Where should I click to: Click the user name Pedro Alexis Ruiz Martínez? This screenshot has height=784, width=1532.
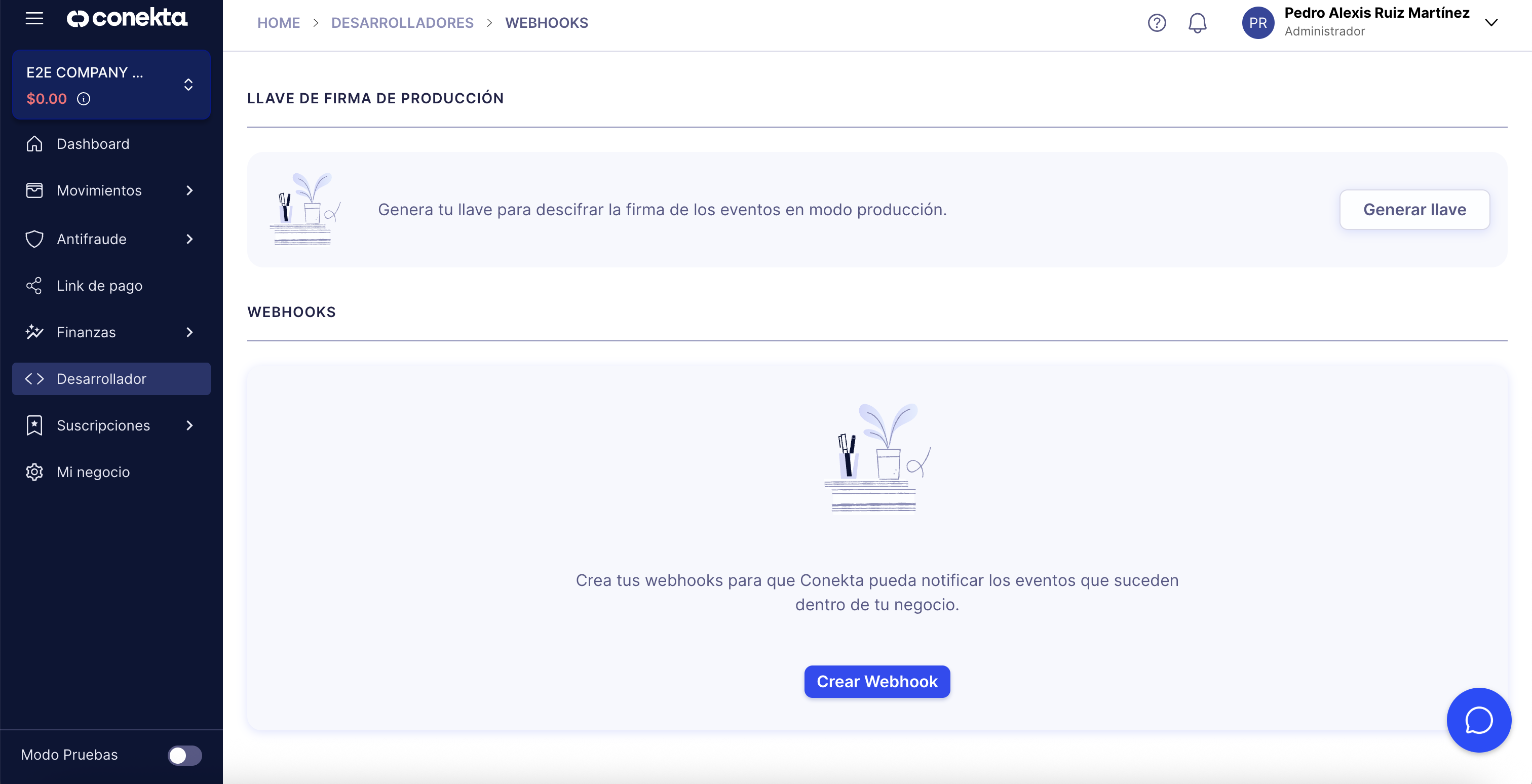(1376, 13)
